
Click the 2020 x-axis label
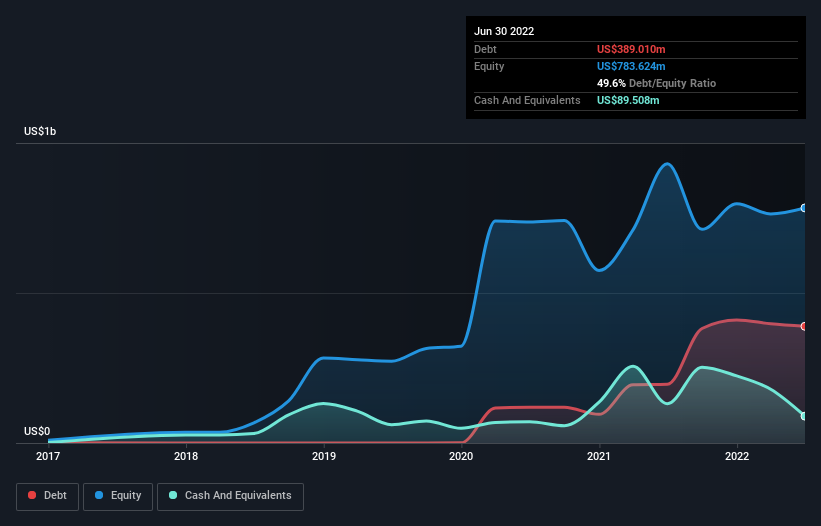pos(461,456)
